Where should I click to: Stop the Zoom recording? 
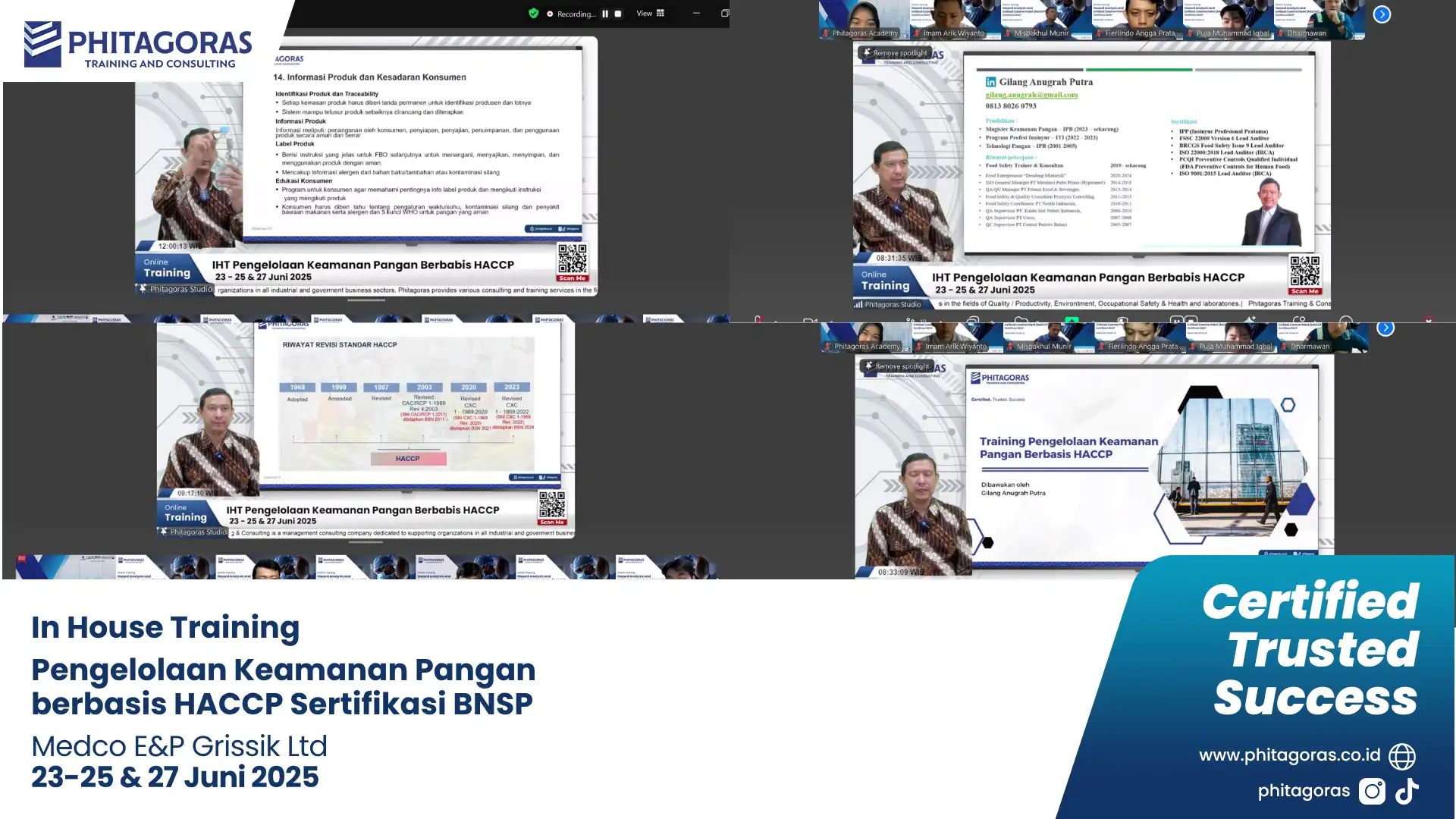click(x=618, y=14)
